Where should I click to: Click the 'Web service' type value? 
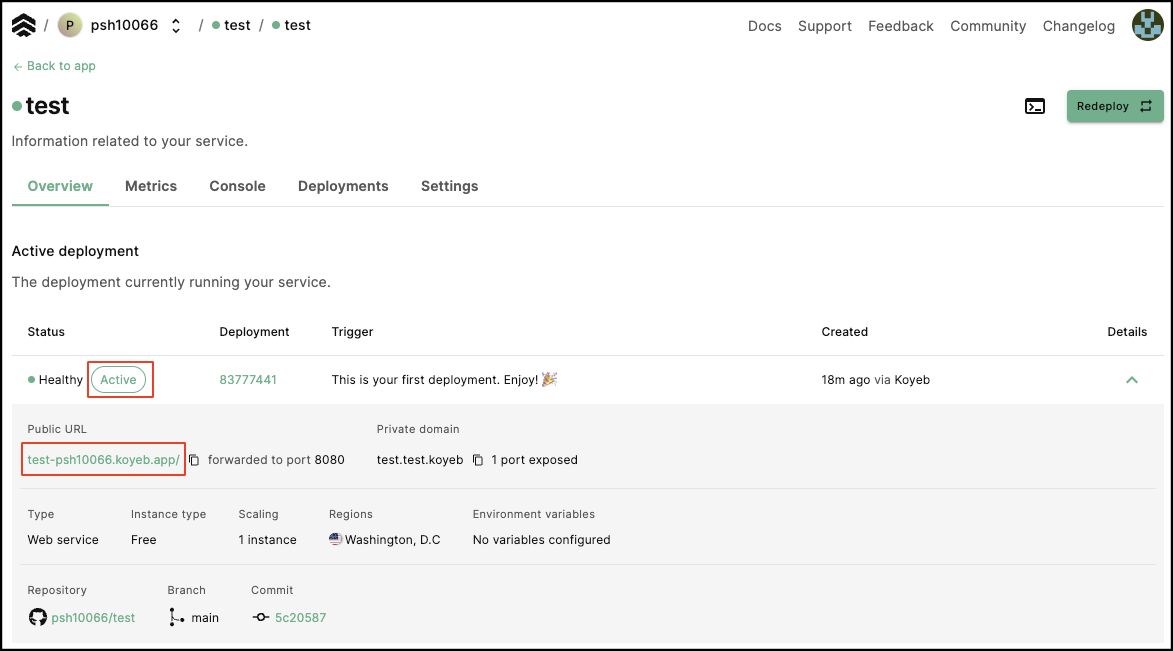coord(63,540)
